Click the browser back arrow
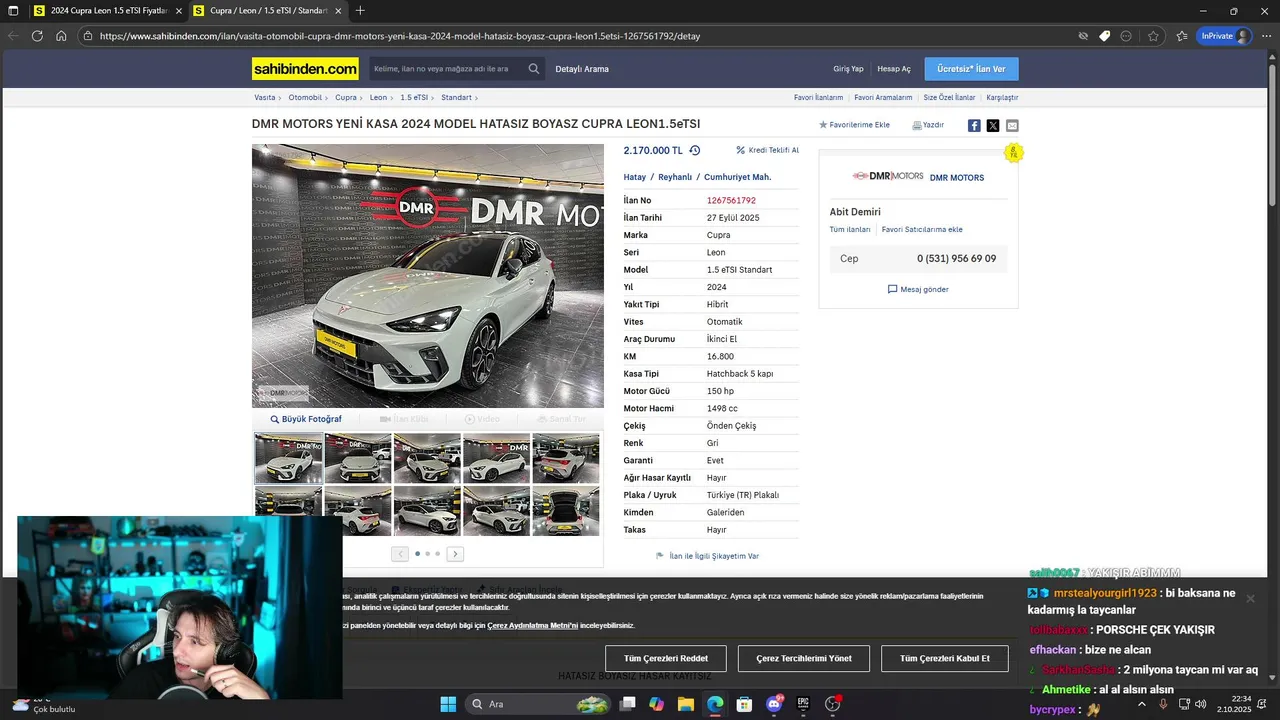 pos(13,36)
